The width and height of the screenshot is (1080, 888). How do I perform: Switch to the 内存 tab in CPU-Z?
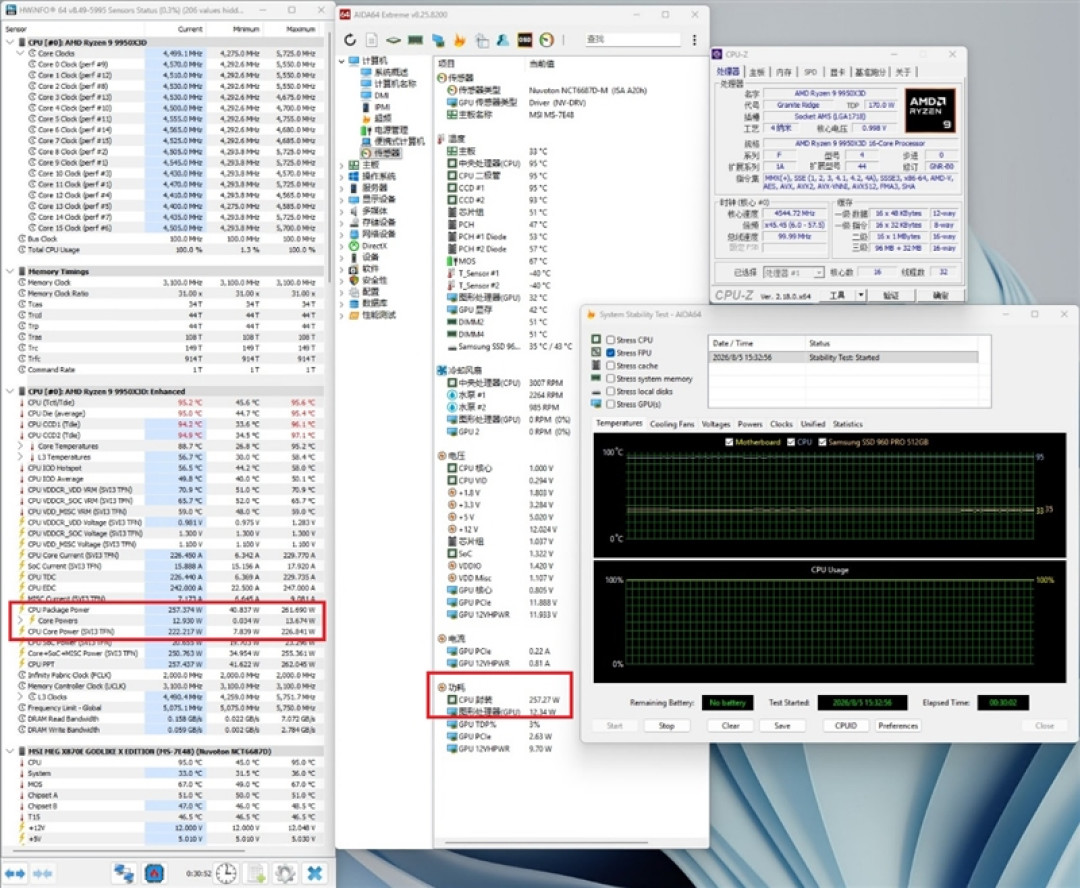click(784, 72)
